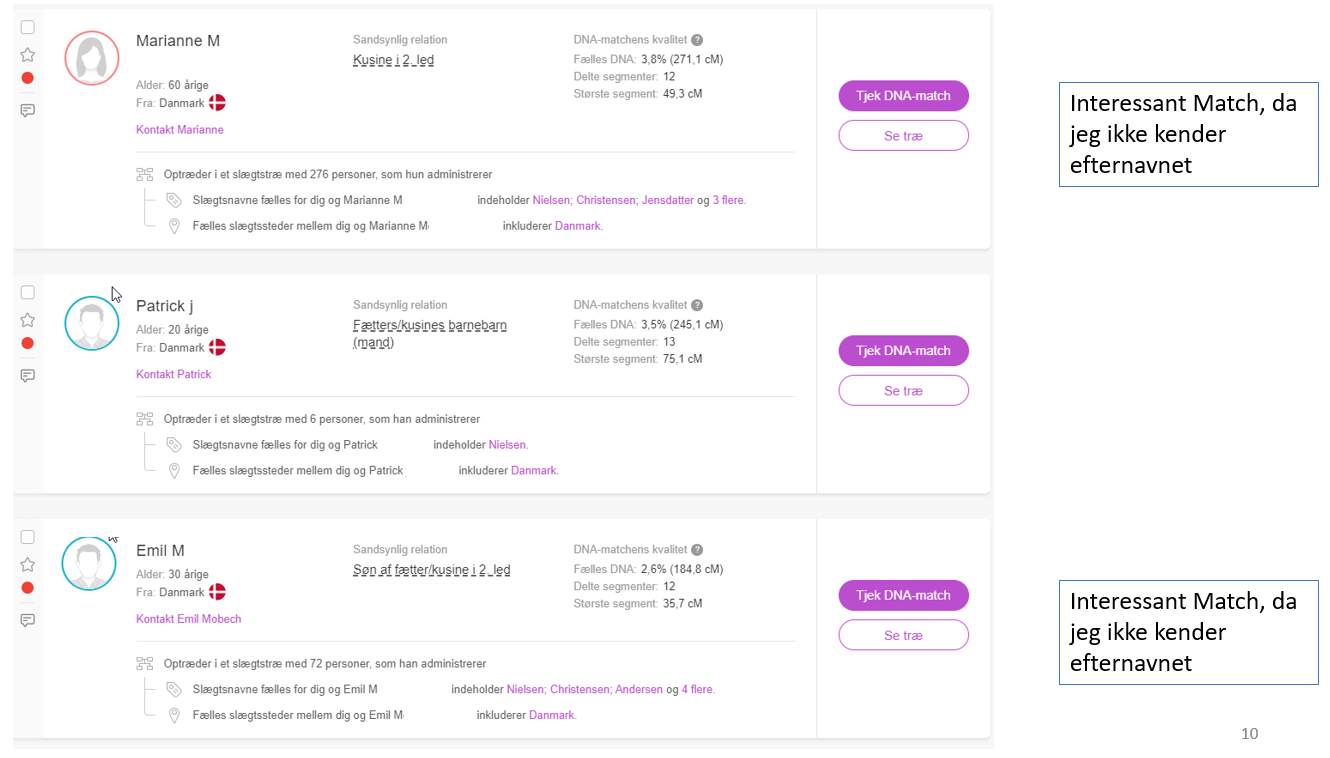Open 'Kusine i 2. led' relation details
Viewport: 1330px width, 758px height.
point(393,60)
